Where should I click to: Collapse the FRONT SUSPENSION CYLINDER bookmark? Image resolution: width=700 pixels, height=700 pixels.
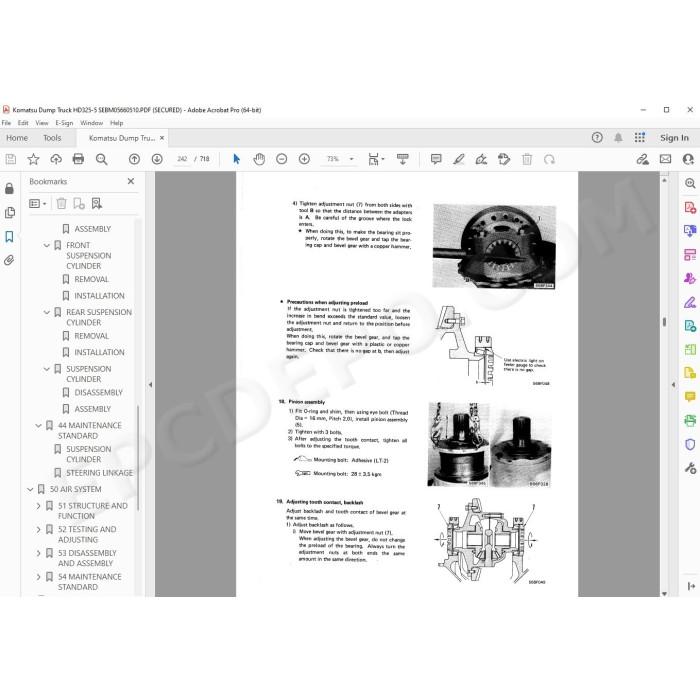tap(46, 245)
